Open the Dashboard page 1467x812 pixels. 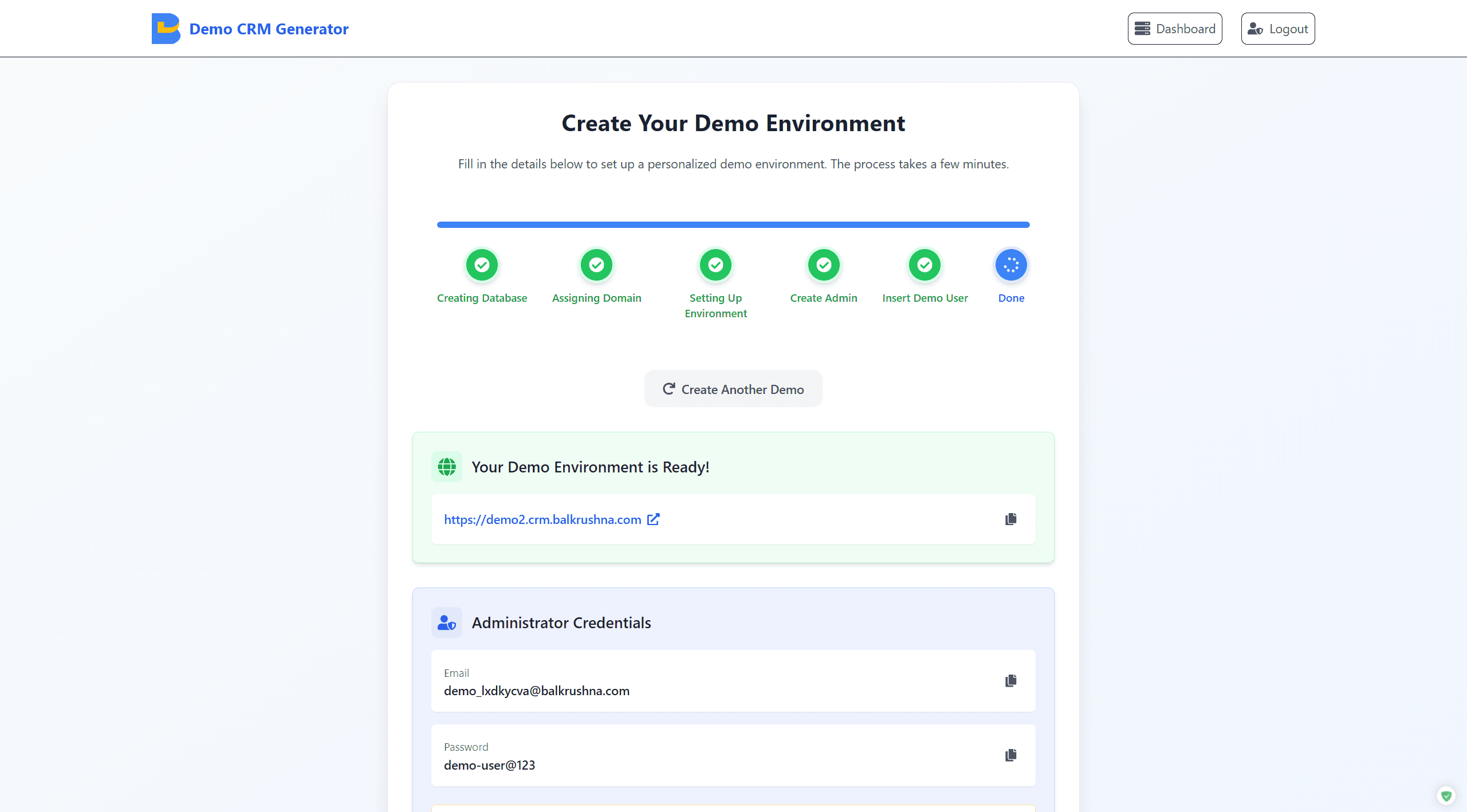tap(1175, 28)
